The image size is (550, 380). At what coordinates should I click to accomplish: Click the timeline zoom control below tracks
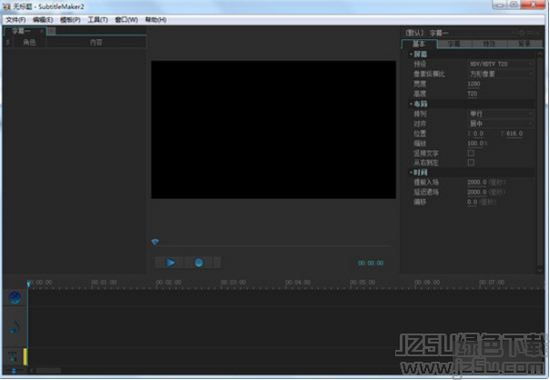click(14, 370)
